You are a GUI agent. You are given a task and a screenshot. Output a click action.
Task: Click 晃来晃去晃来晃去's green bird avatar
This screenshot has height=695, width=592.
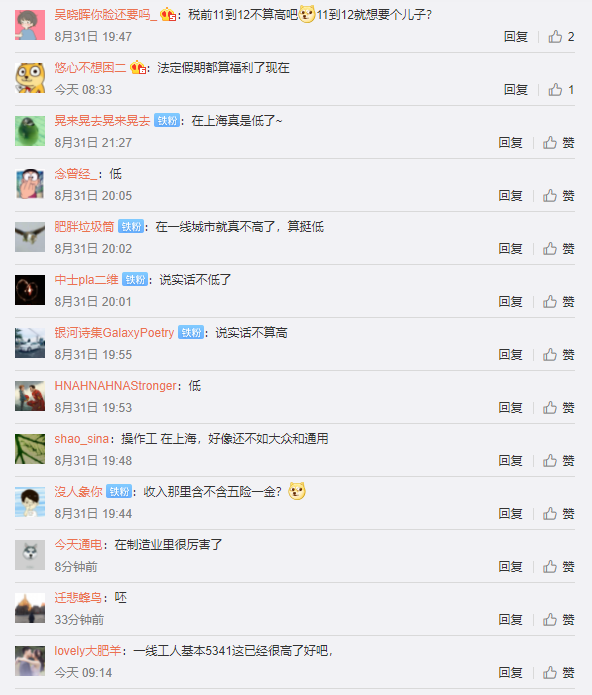click(x=30, y=131)
